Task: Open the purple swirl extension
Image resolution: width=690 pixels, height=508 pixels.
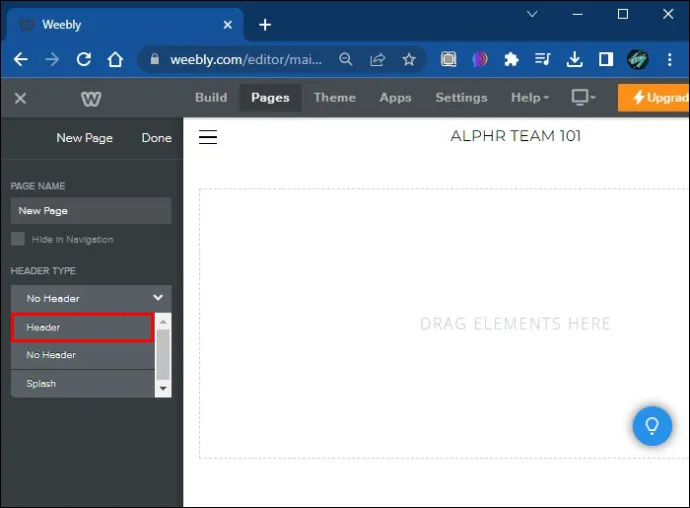Action: pyautogui.click(x=480, y=59)
